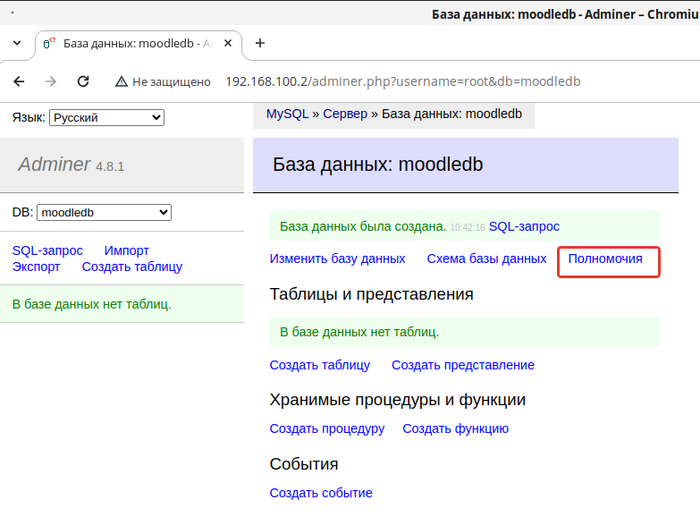The image size is (700, 517).
Task: Open the Импорт link
Action: coord(126,250)
